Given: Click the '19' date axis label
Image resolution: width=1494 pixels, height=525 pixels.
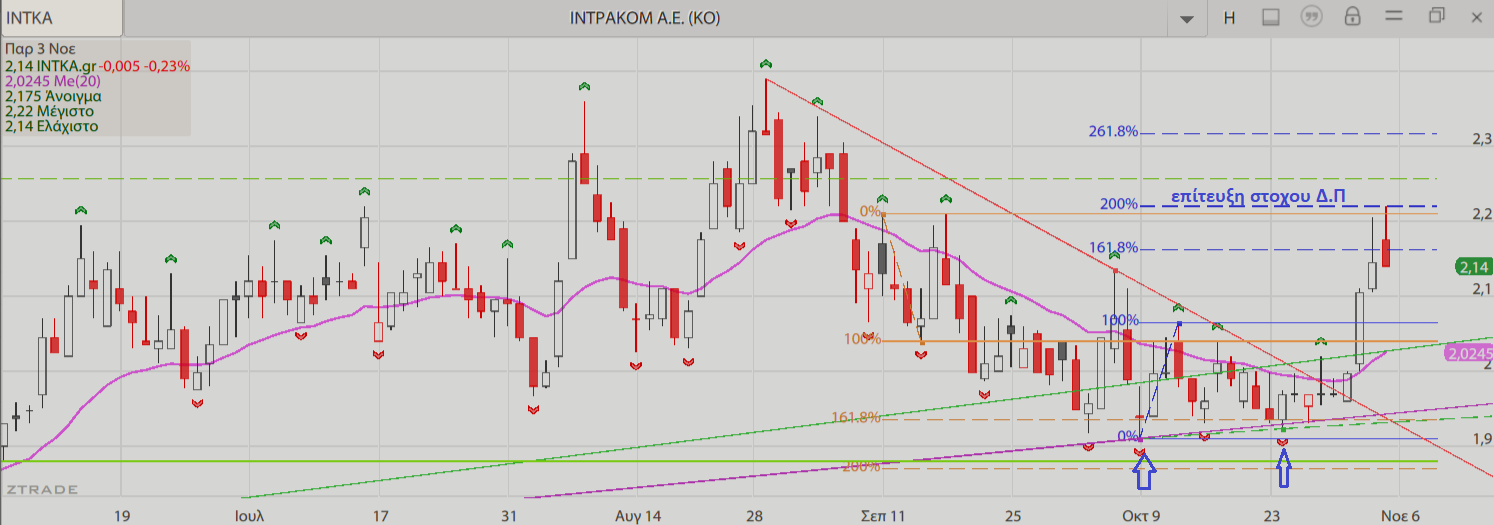Looking at the screenshot, I should tap(122, 516).
